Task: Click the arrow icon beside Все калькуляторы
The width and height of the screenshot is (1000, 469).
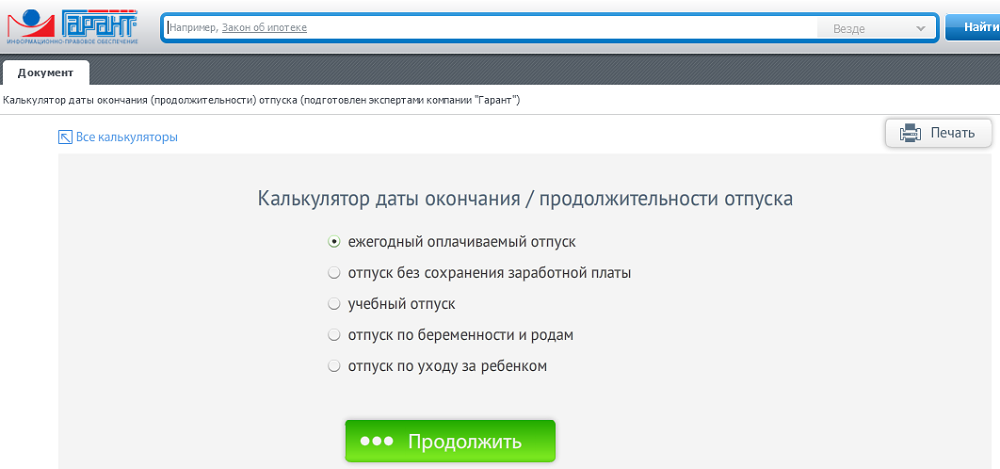Action: coord(65,137)
